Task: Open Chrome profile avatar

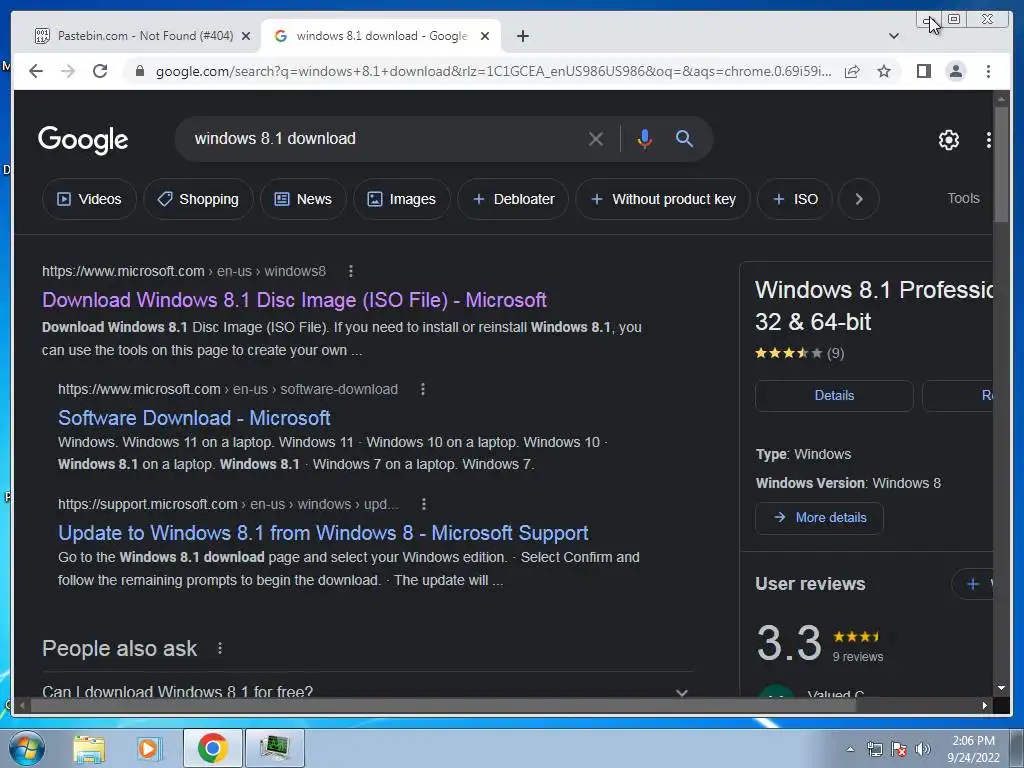Action: (955, 71)
